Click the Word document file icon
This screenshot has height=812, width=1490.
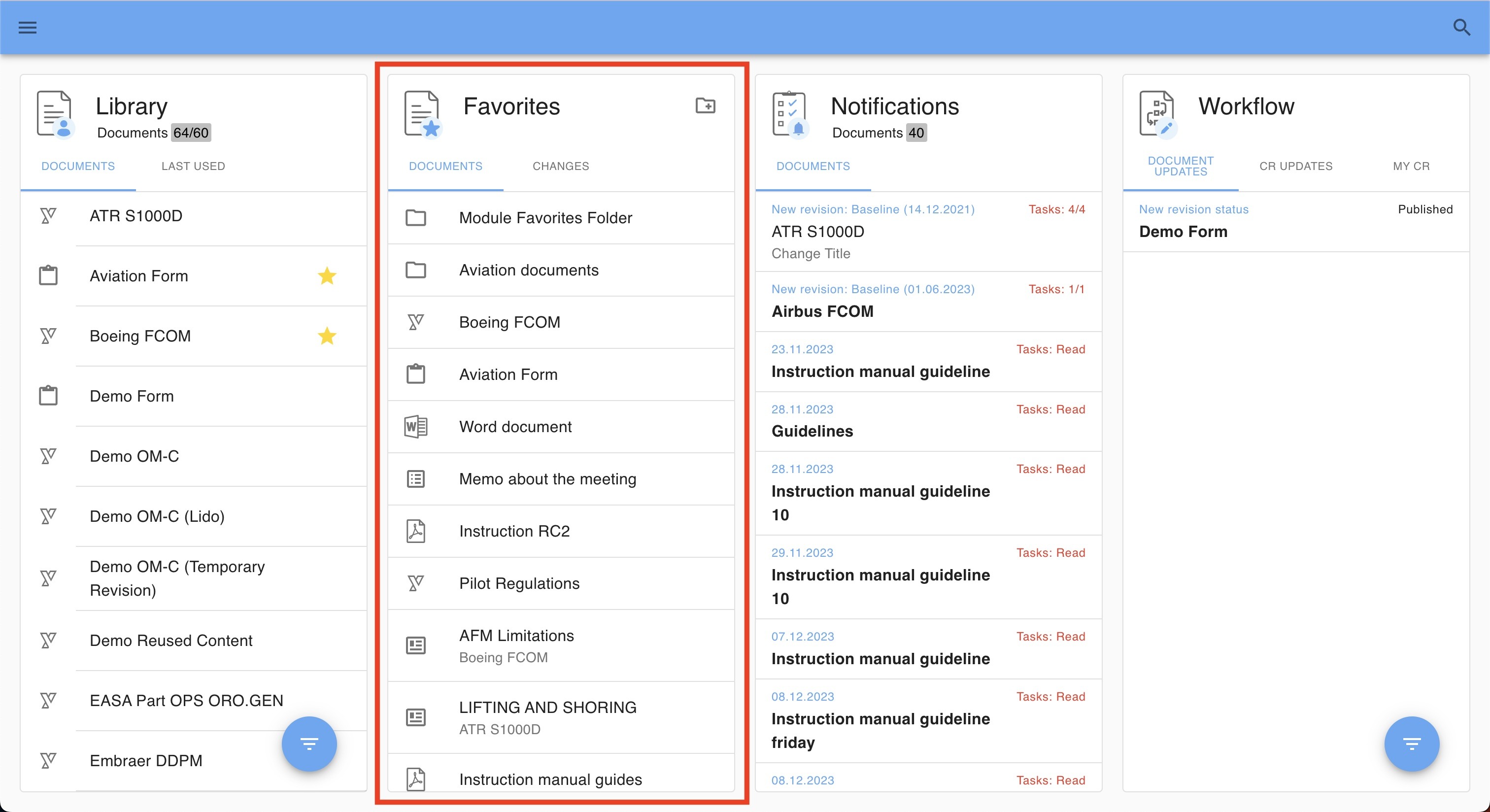pos(415,427)
